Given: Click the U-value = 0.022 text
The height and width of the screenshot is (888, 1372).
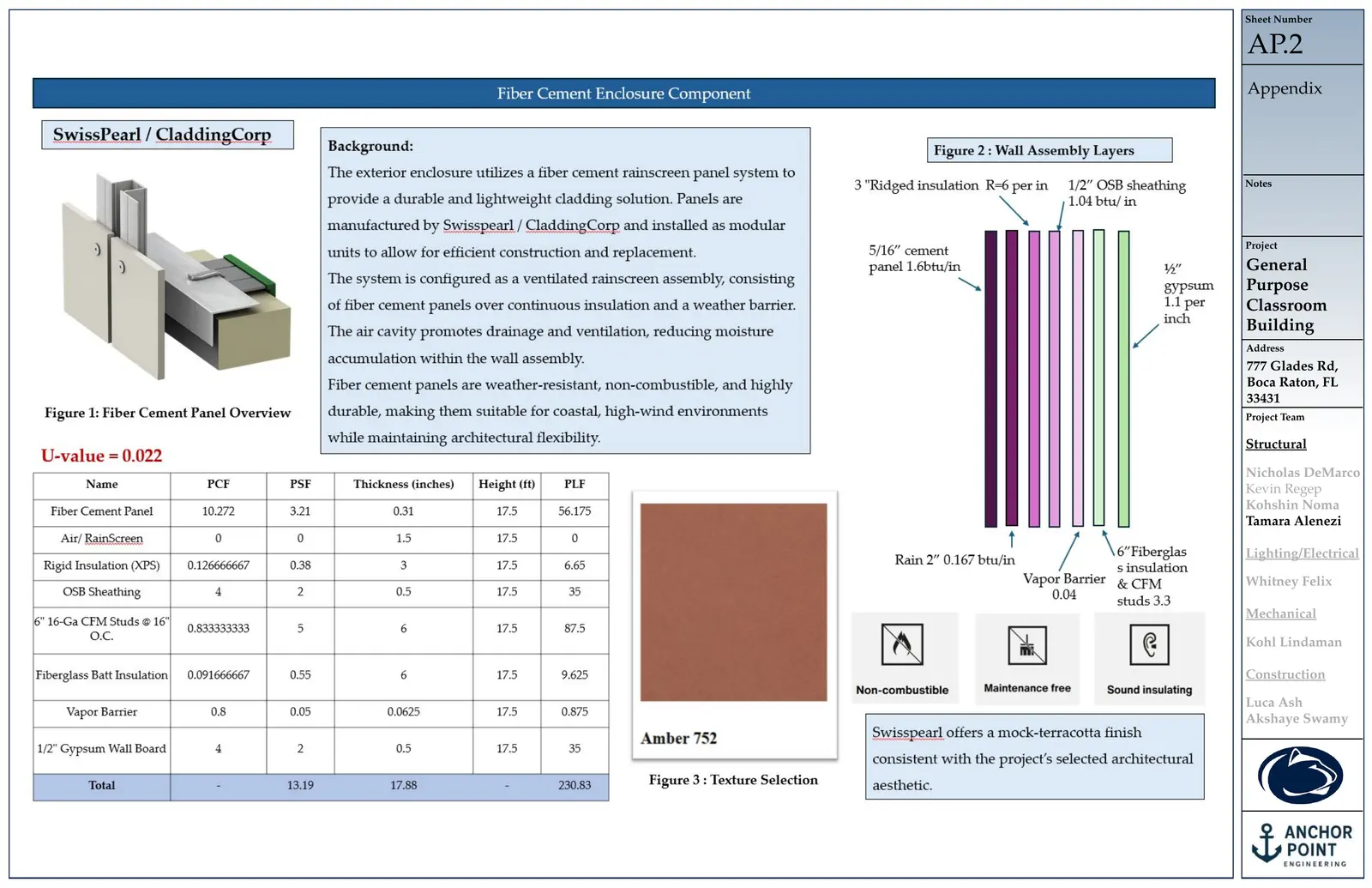Looking at the screenshot, I should click(101, 456).
